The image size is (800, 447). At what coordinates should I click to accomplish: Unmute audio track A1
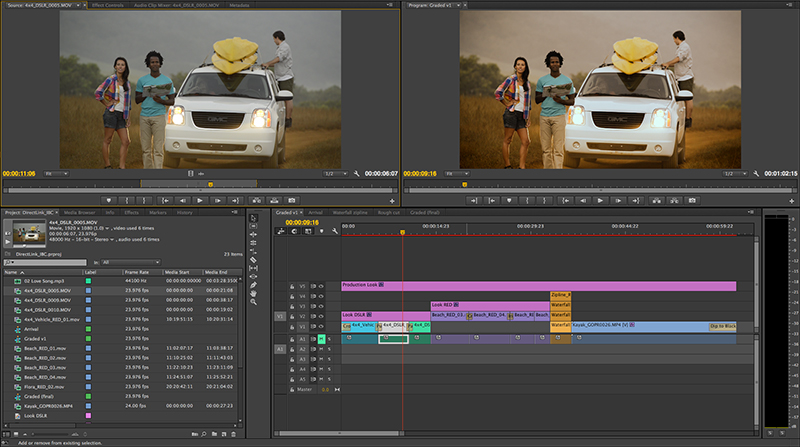click(322, 339)
